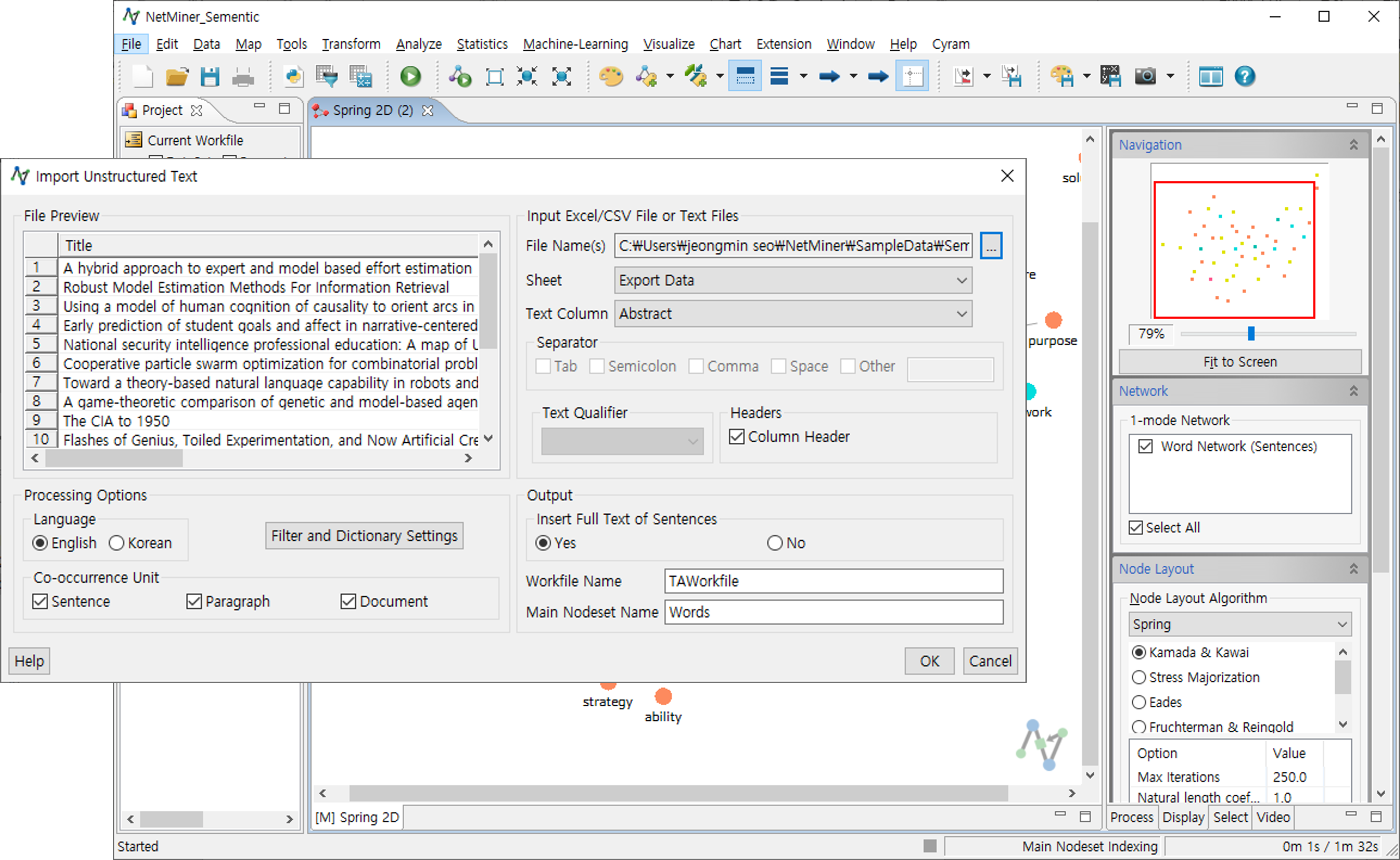Open the Text Column dropdown
Viewport: 1400px width, 860px height.
(793, 313)
